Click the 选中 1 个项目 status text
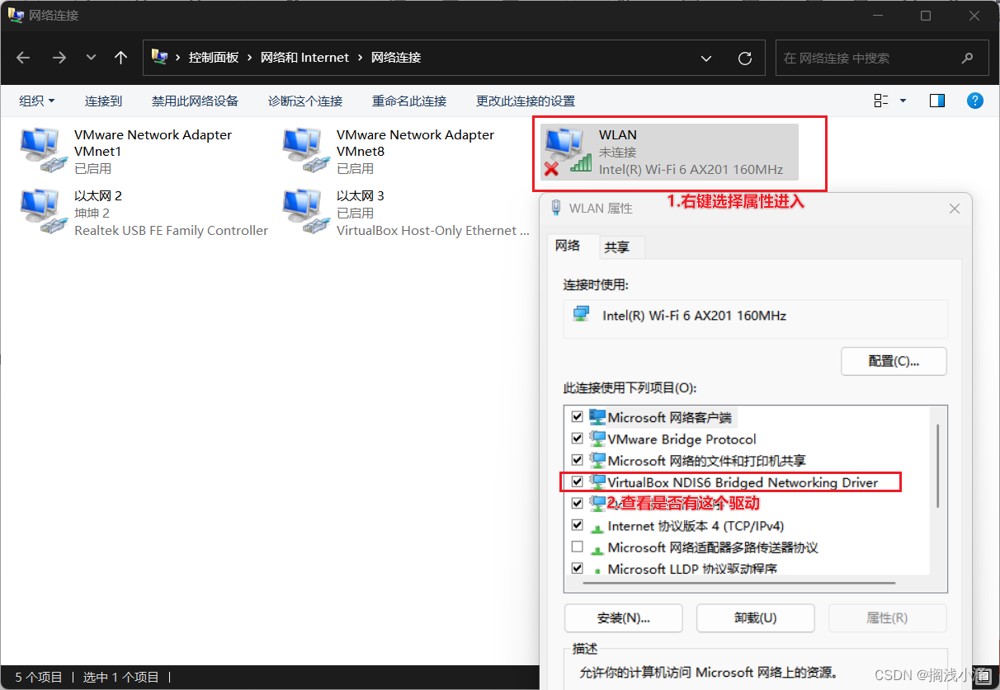Viewport: 1000px width, 690px height. click(x=120, y=677)
